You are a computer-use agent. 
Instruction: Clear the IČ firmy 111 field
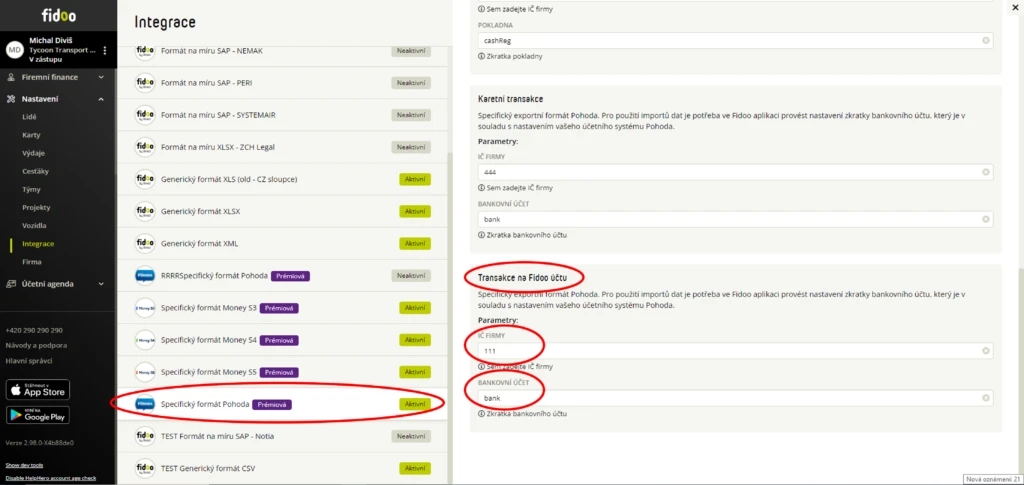tap(986, 351)
